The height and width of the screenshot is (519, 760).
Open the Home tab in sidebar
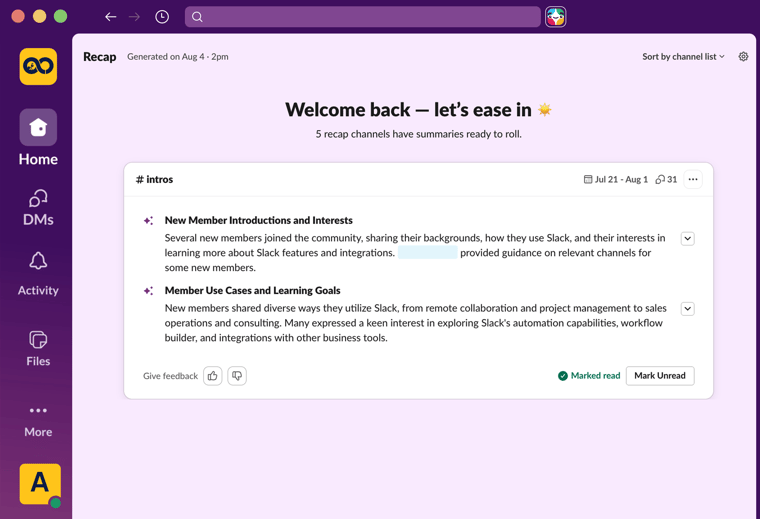tap(38, 138)
